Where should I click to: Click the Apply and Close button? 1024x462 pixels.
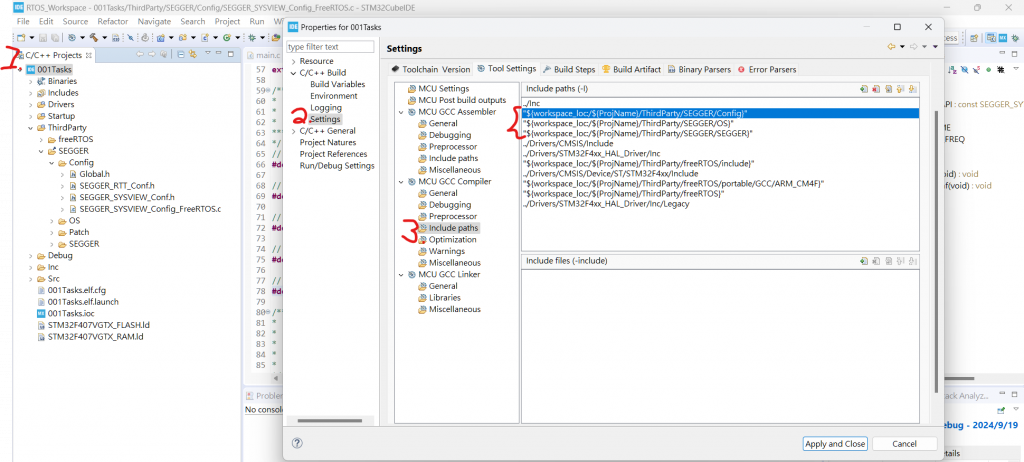point(835,444)
